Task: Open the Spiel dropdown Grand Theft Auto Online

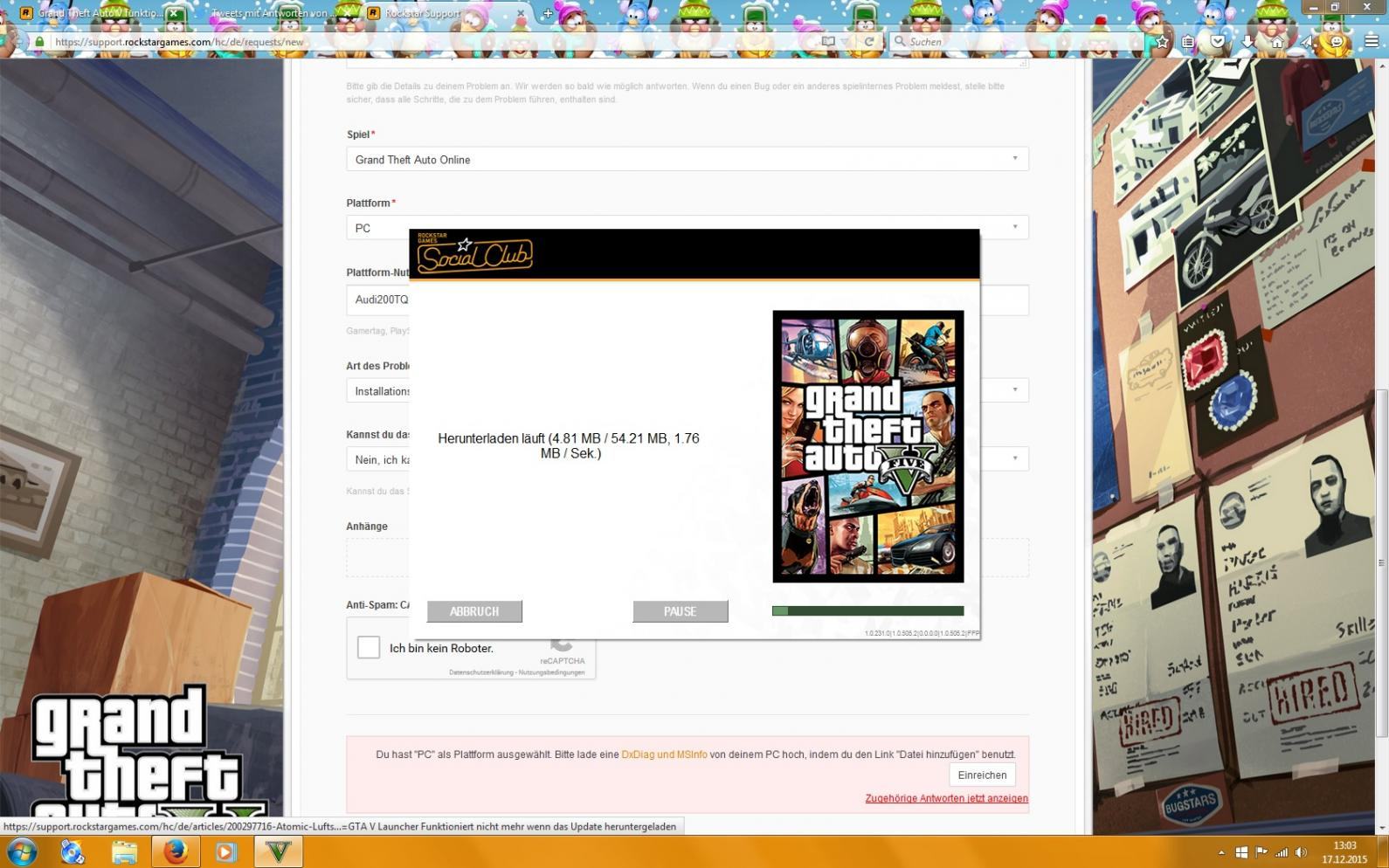Action: pyautogui.click(x=688, y=159)
